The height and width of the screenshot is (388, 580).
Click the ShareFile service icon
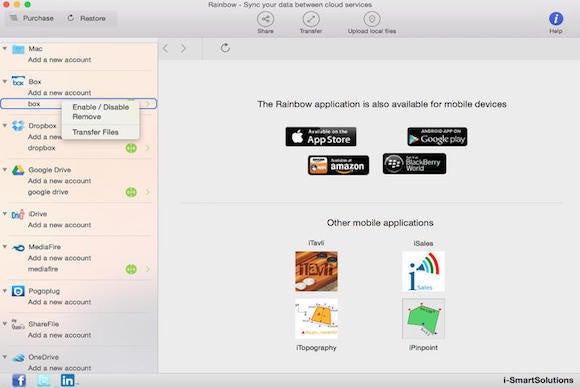coord(18,324)
